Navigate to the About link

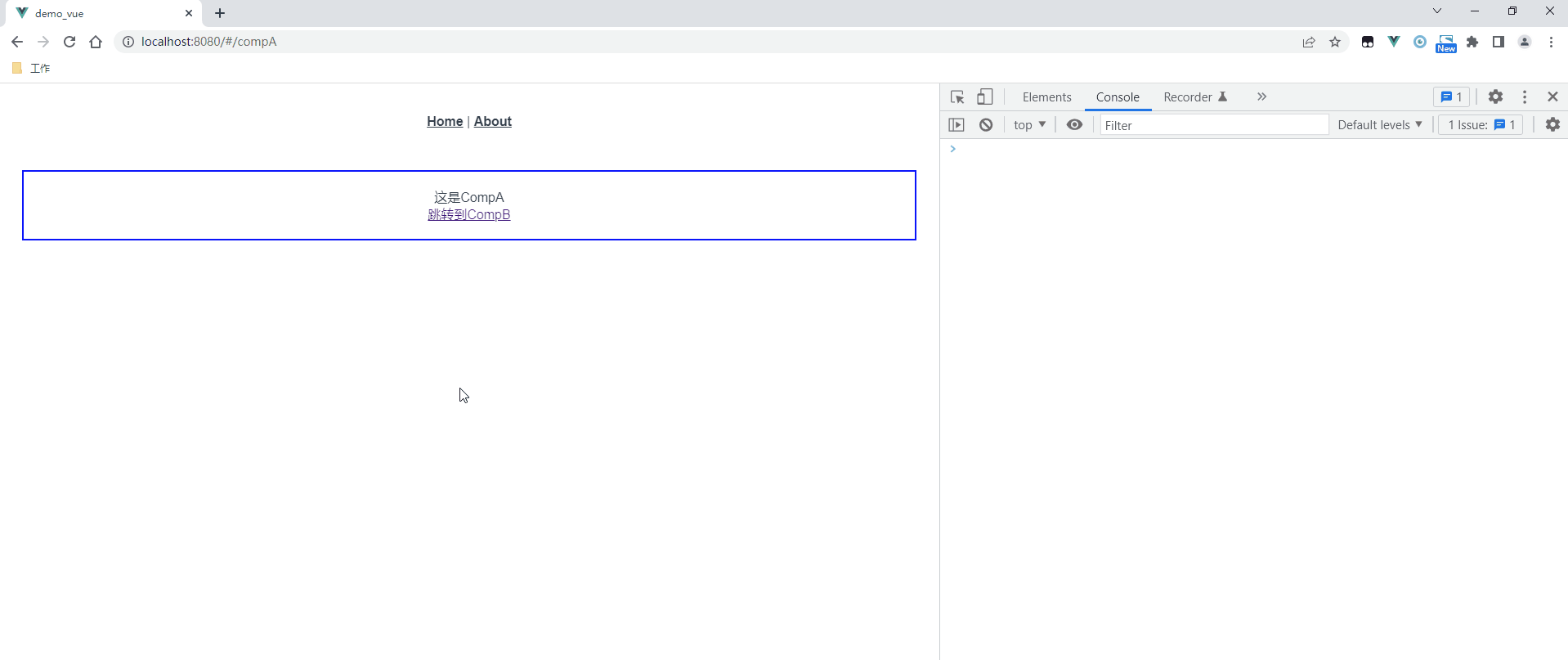[x=493, y=121]
